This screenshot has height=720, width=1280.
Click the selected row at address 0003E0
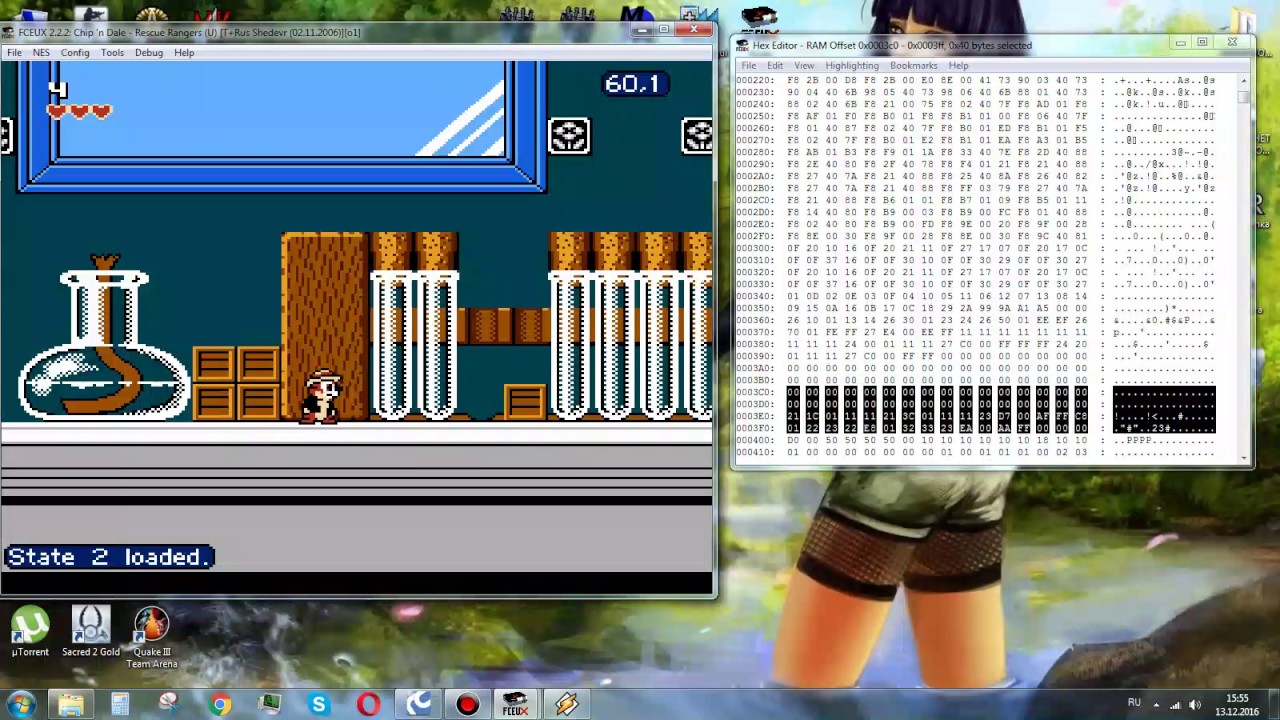pos(976,416)
